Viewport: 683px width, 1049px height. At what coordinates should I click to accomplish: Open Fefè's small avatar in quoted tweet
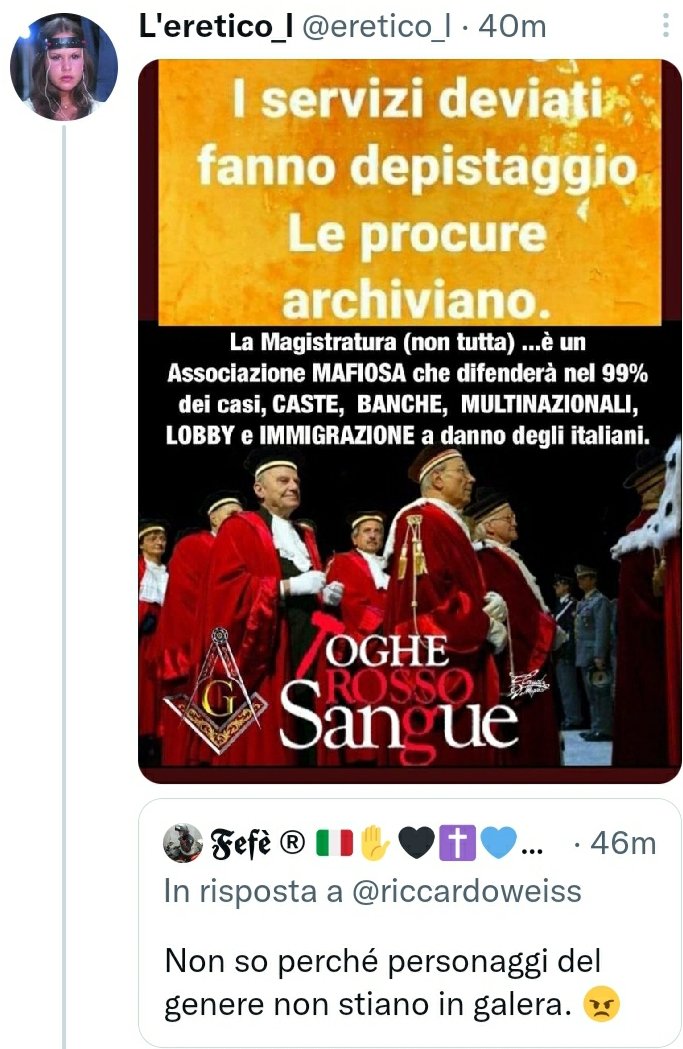[183, 843]
